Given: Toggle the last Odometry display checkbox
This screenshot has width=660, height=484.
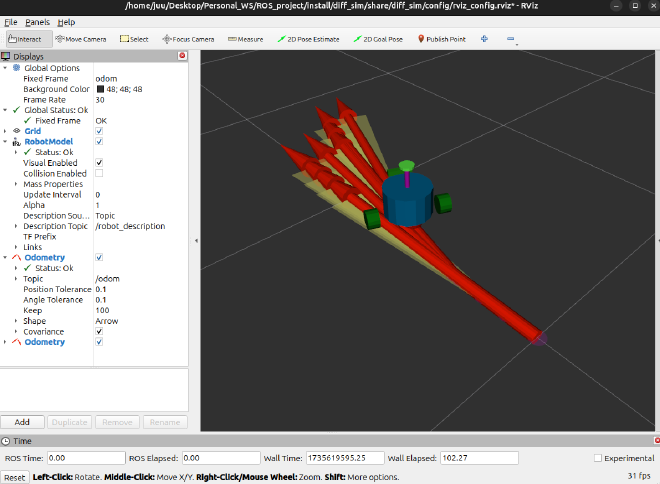Looking at the screenshot, I should coord(99,342).
